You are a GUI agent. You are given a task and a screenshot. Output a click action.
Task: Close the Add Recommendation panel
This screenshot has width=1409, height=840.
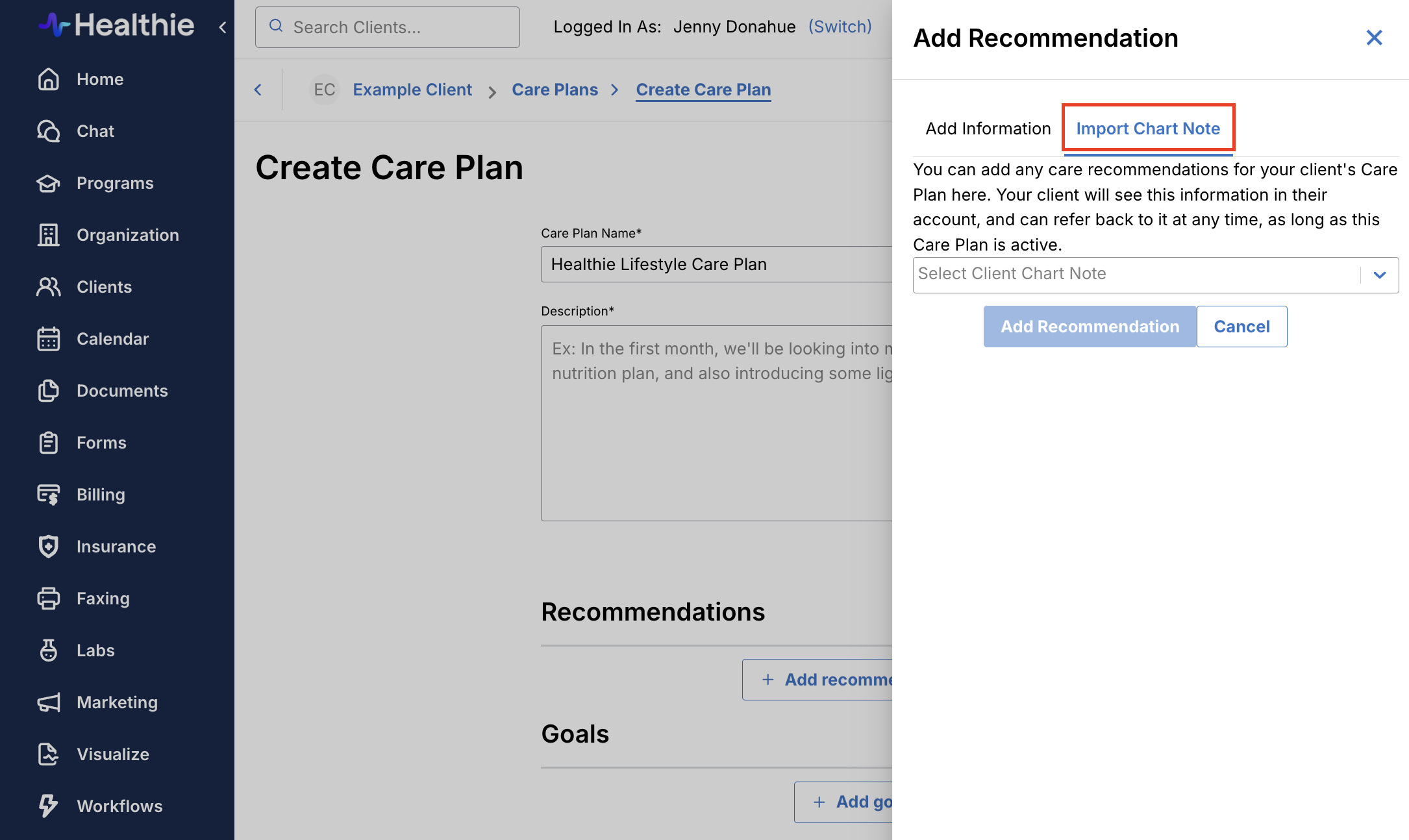[1374, 38]
